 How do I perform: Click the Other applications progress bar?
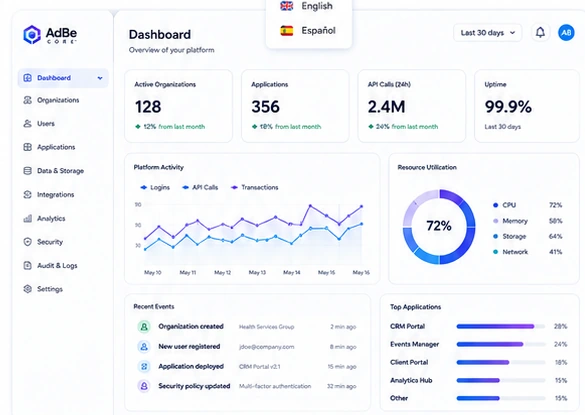501,398
